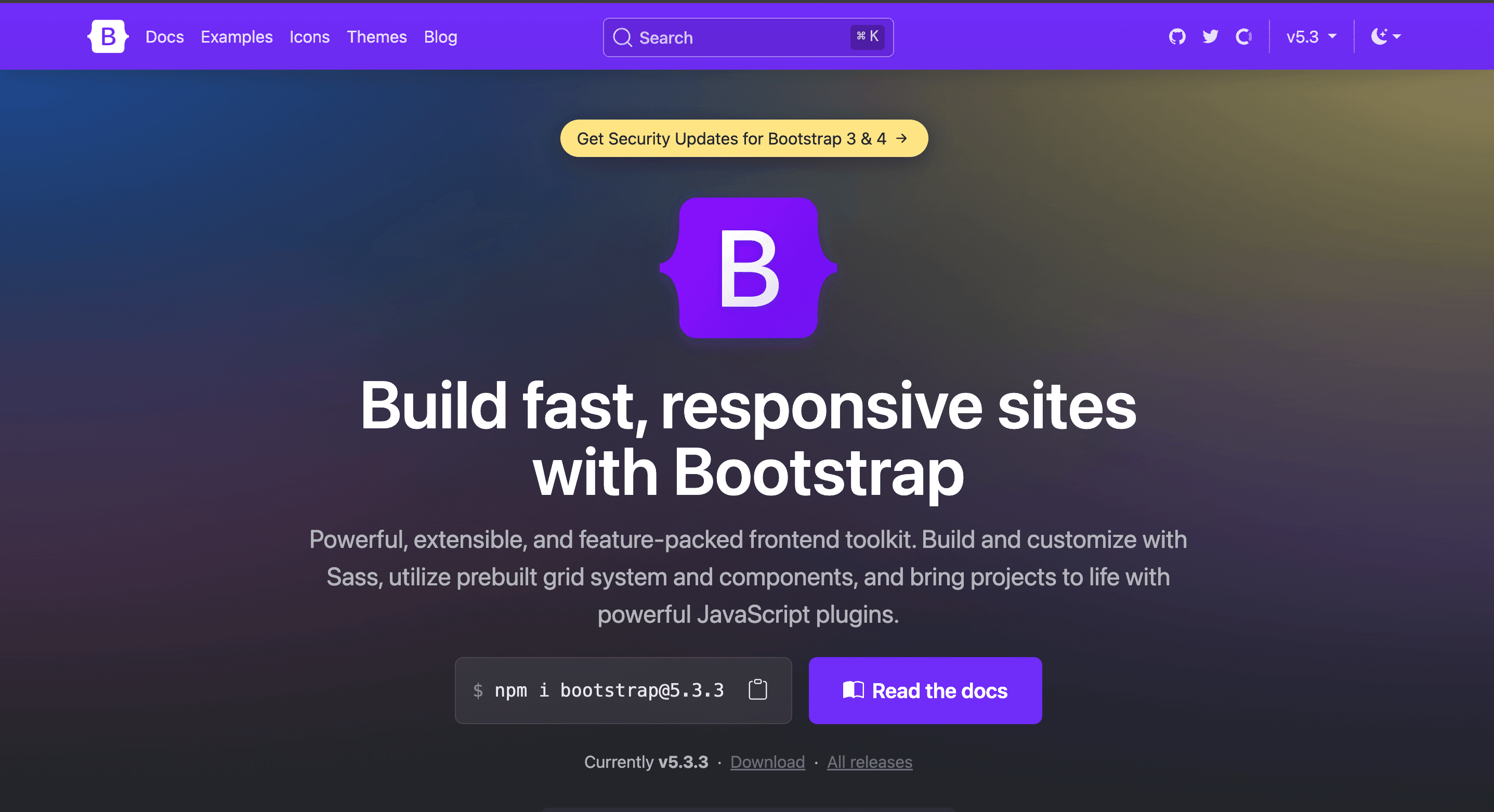The width and height of the screenshot is (1494, 812).
Task: Open the Themes nav link
Action: tap(377, 36)
